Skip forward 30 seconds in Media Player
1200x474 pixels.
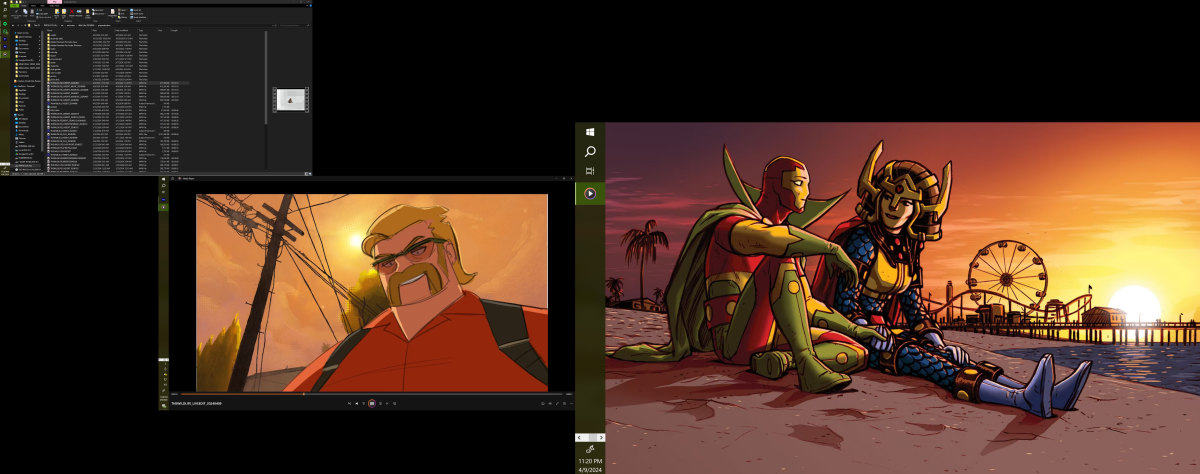[380, 403]
